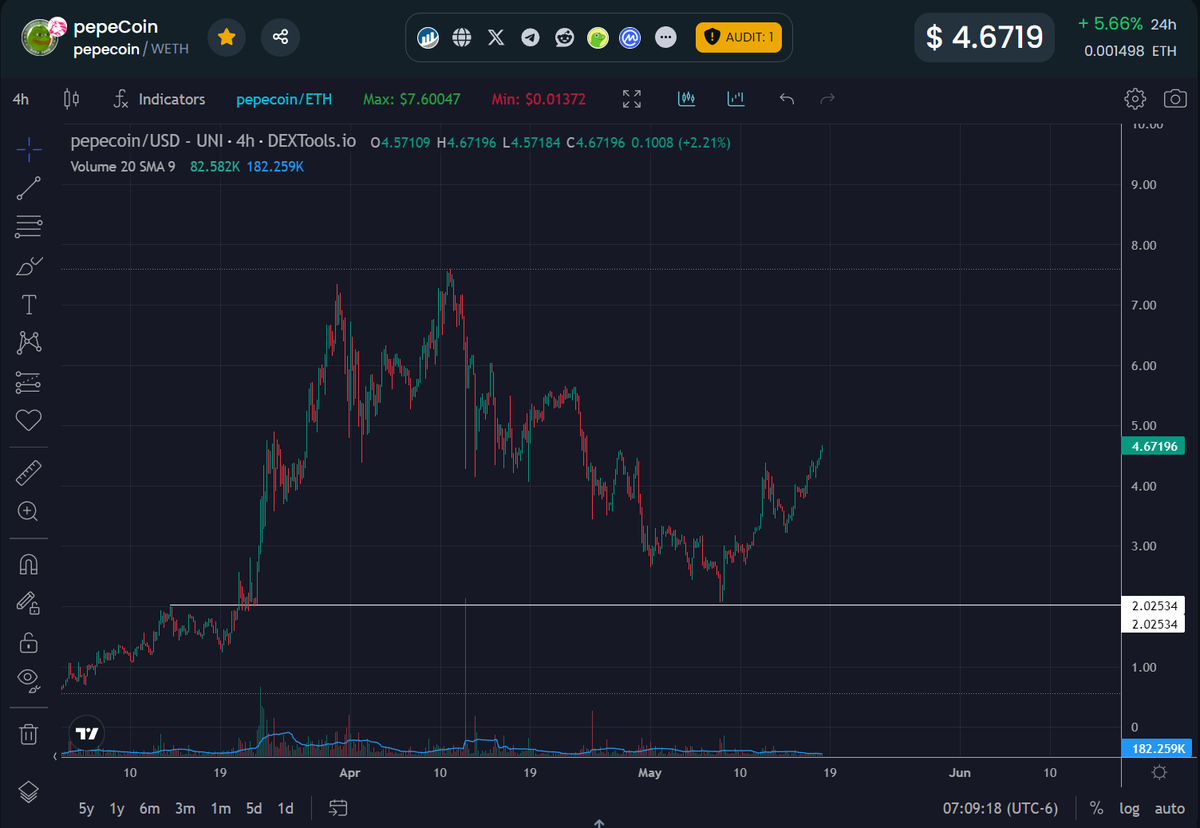Image resolution: width=1200 pixels, height=828 pixels.
Task: Open the X (Twitter) social link
Action: [x=496, y=38]
